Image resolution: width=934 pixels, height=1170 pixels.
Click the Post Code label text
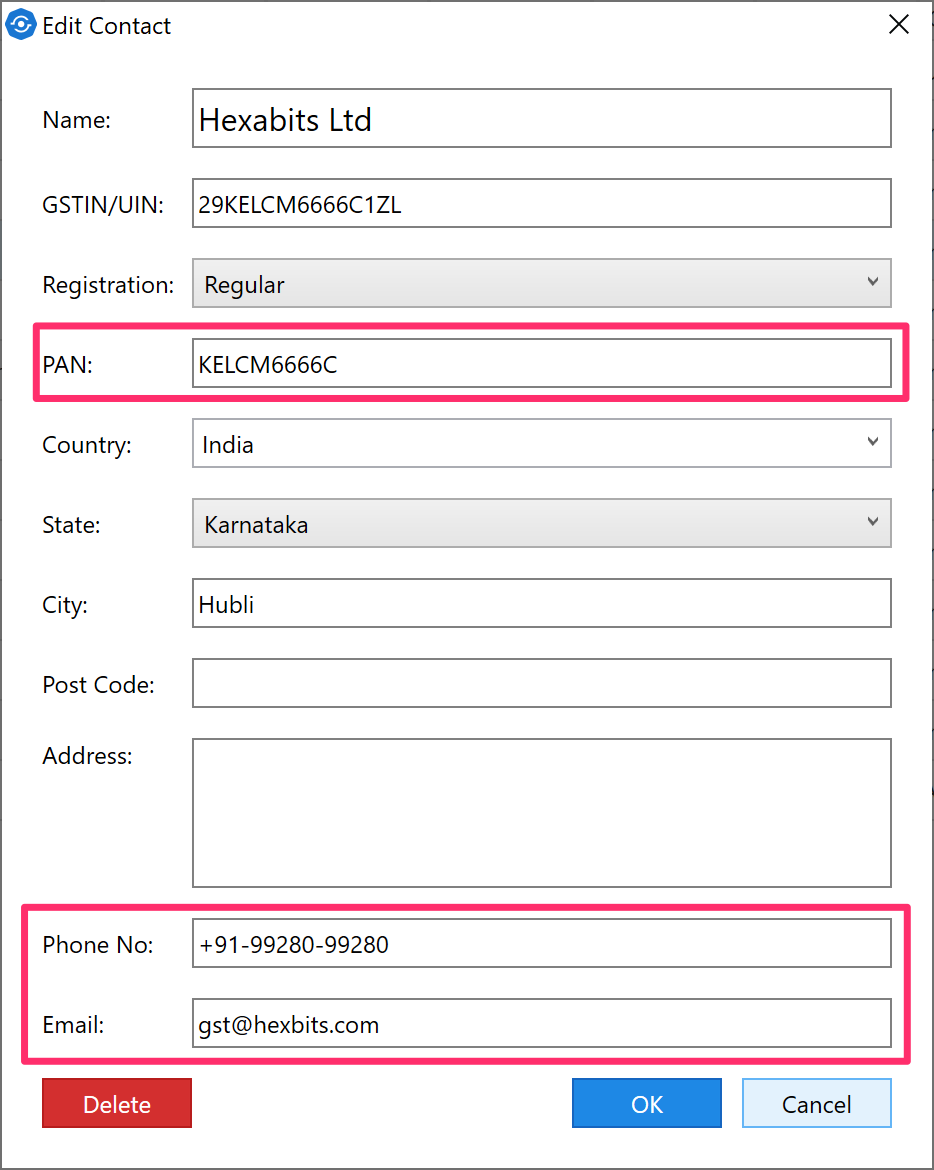(98, 685)
